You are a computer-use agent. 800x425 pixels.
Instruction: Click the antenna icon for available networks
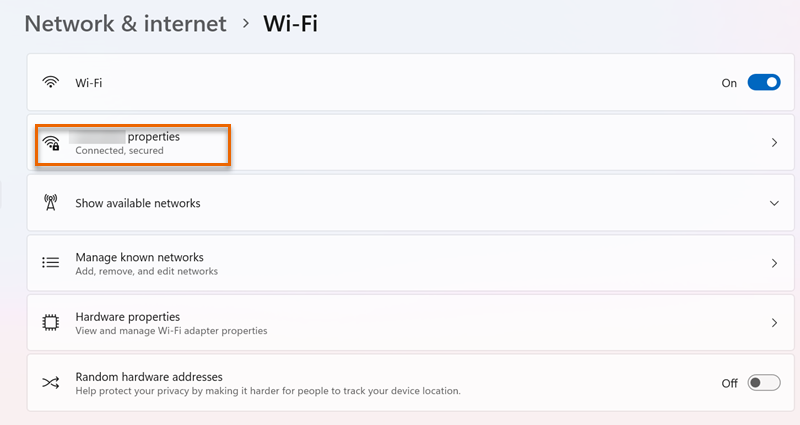click(x=51, y=203)
